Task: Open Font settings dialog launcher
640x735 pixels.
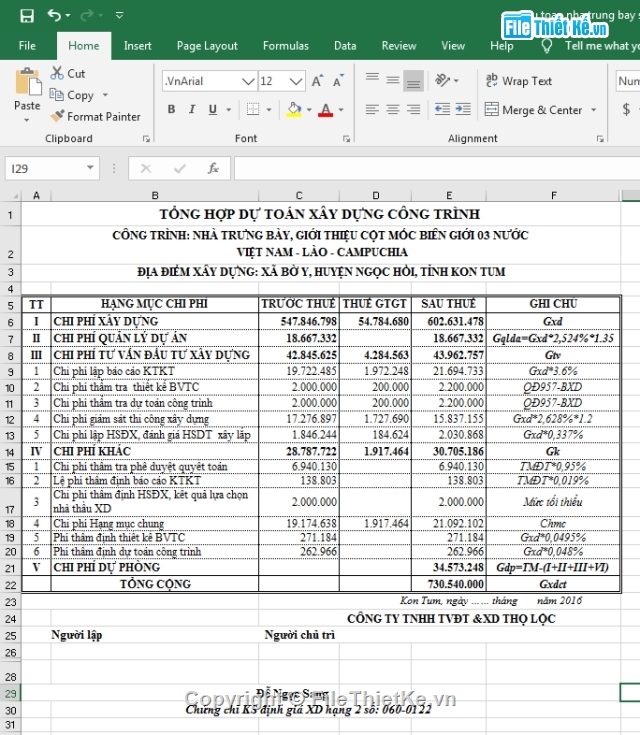Action: click(346, 139)
